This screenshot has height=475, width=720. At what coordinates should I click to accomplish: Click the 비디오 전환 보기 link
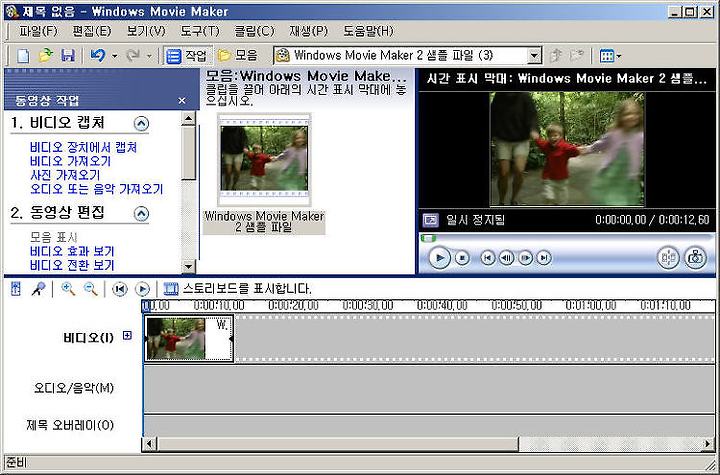coord(72,265)
